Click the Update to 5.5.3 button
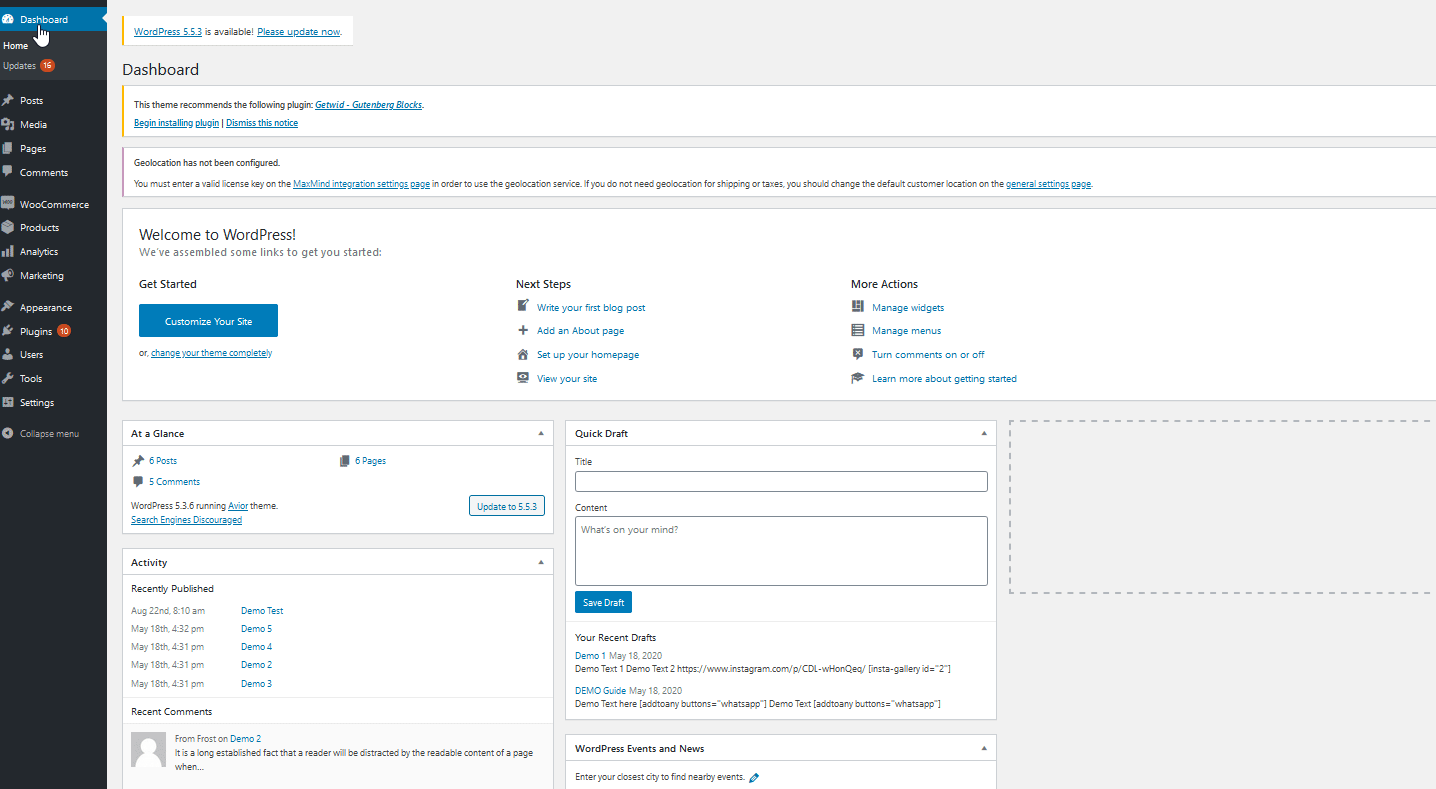The image size is (1436, 789). [507, 506]
